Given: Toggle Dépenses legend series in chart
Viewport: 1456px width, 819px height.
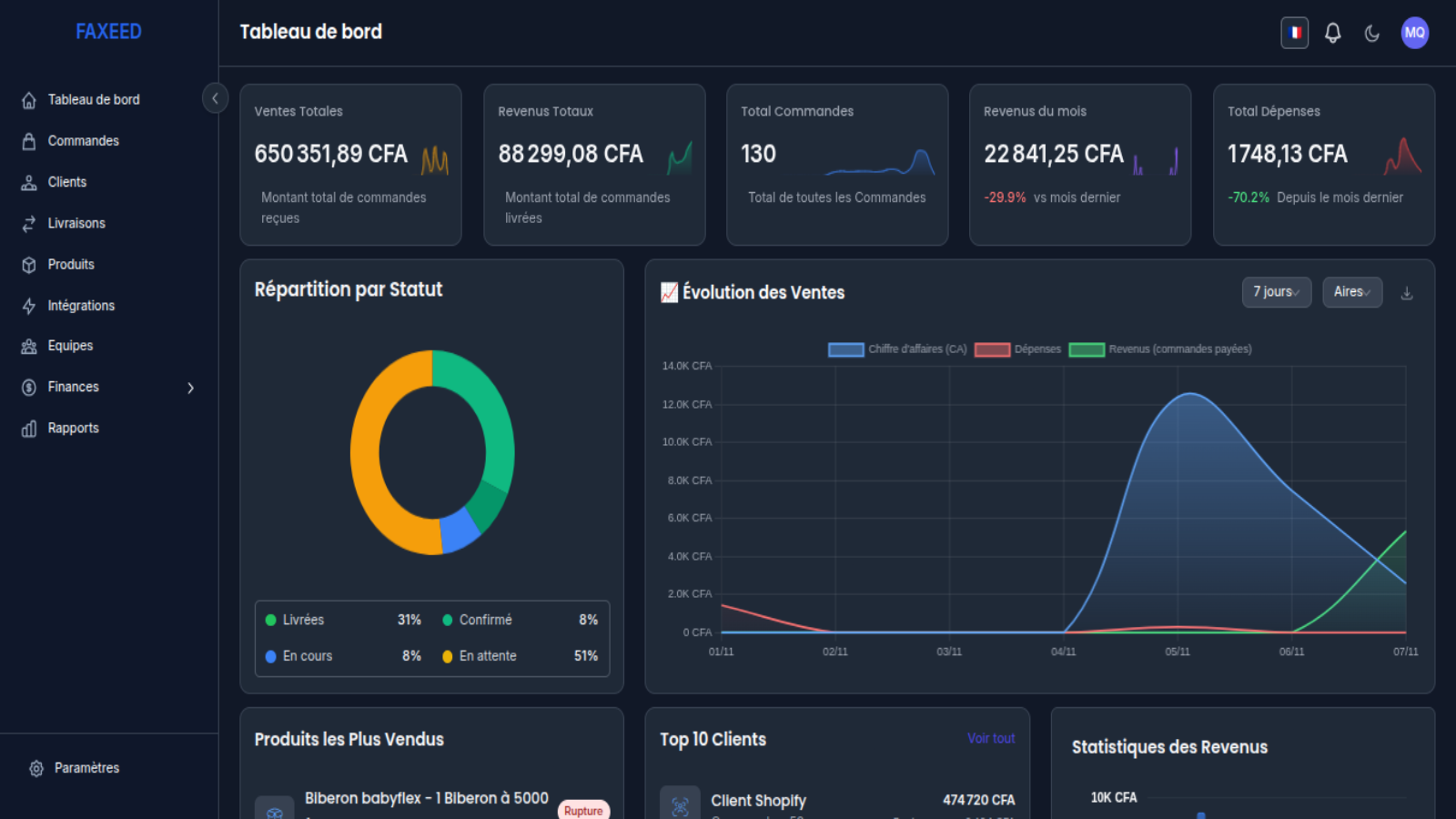Looking at the screenshot, I should tap(1017, 349).
